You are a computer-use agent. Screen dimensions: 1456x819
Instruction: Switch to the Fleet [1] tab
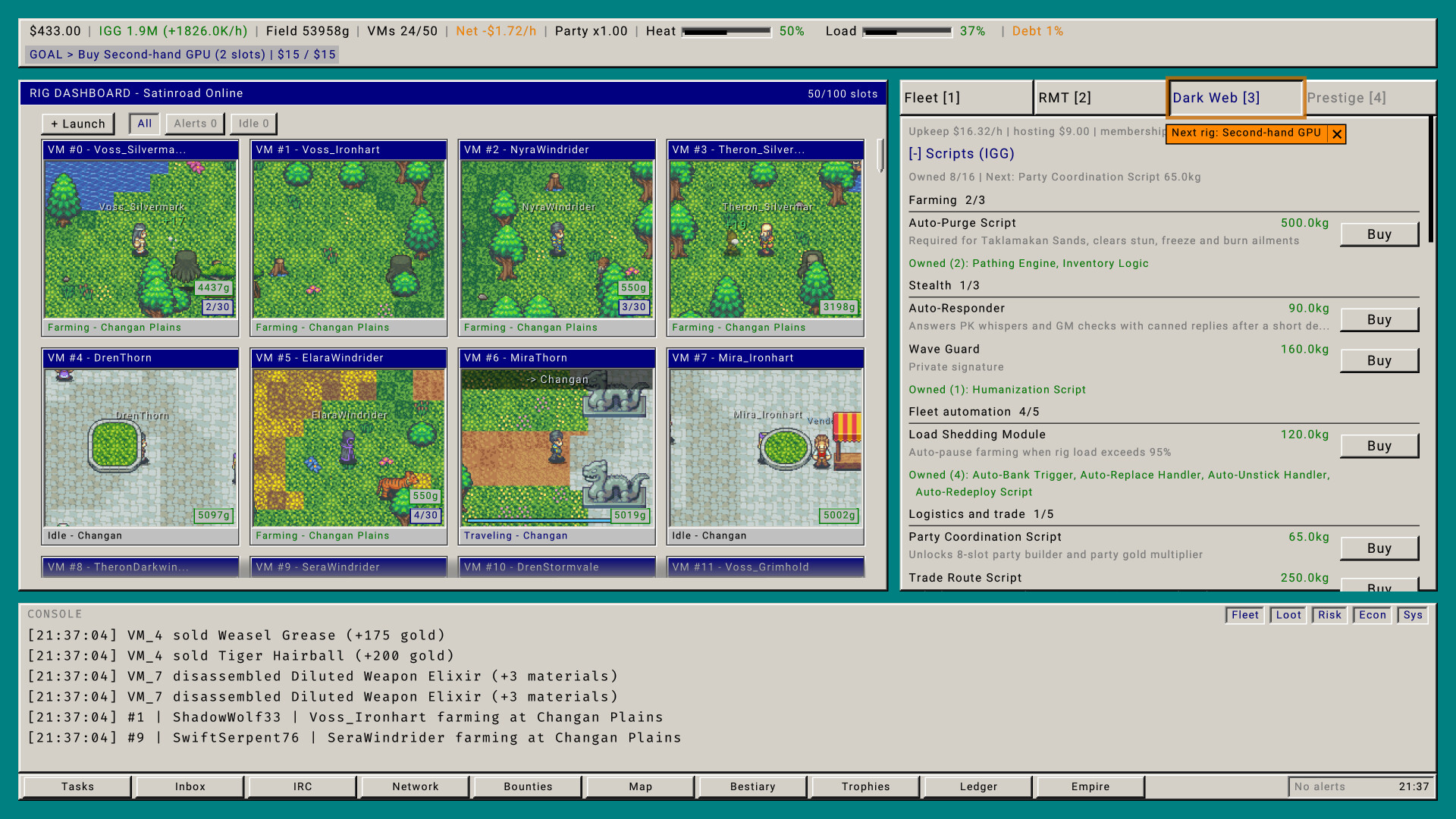[x=966, y=98]
